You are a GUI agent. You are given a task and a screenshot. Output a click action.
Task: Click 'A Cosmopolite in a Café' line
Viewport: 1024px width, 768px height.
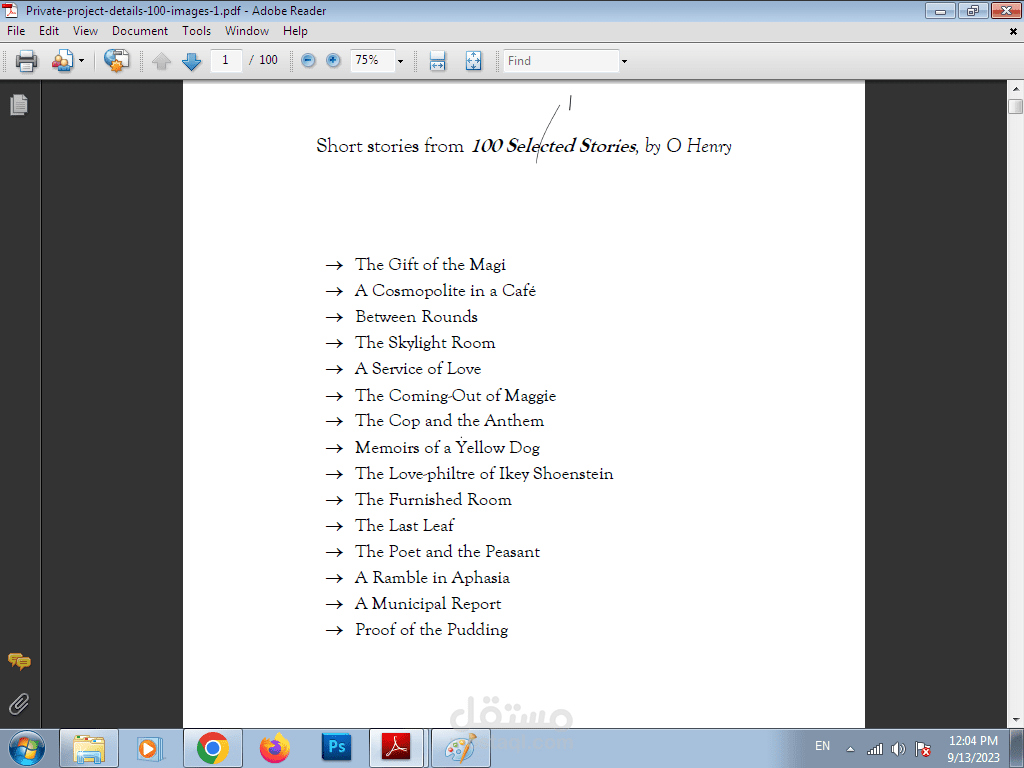[445, 291]
